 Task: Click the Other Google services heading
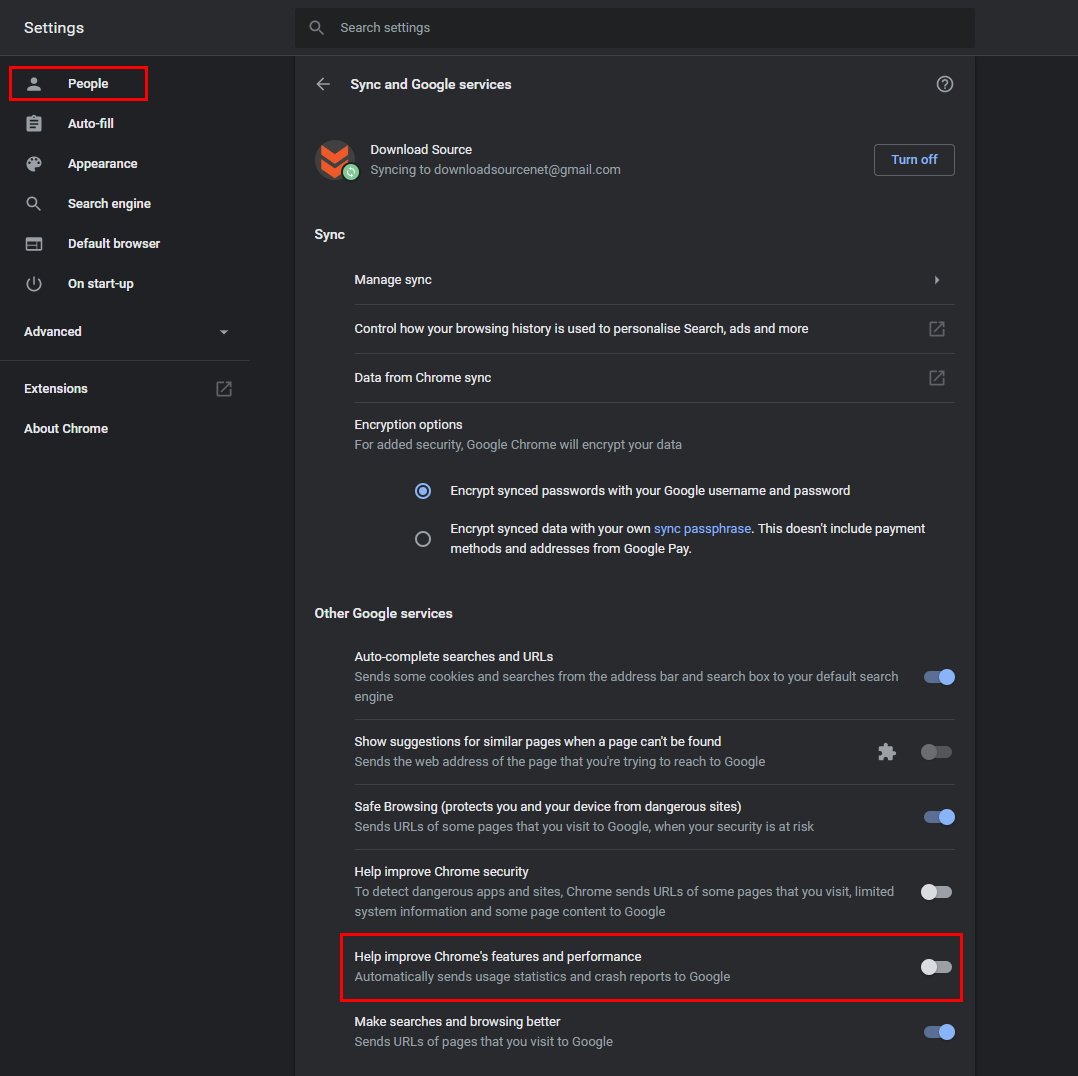[x=383, y=613]
